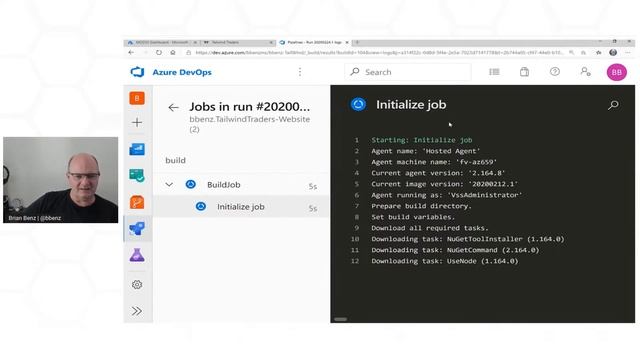Viewport: 640px width, 360px height.
Task: Click log line 'Prepare build directory.'
Action: click(x=421, y=206)
